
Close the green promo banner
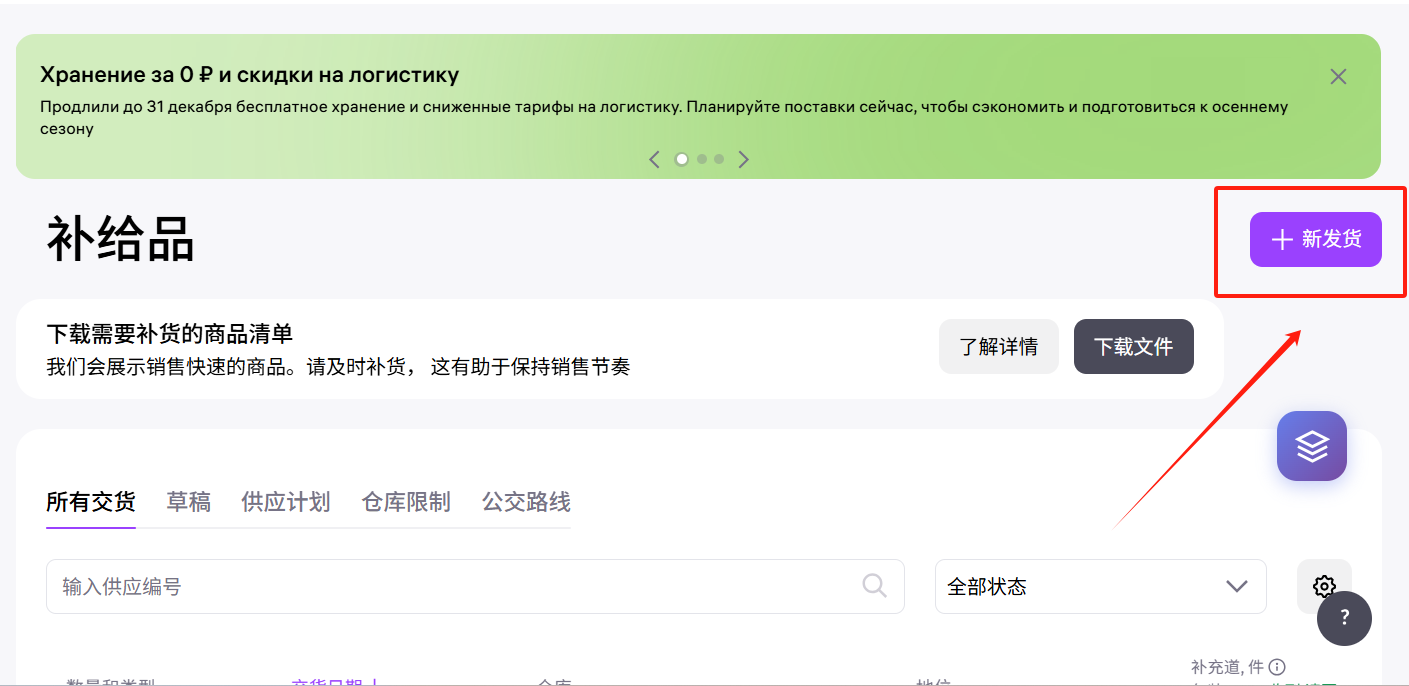point(1338,77)
